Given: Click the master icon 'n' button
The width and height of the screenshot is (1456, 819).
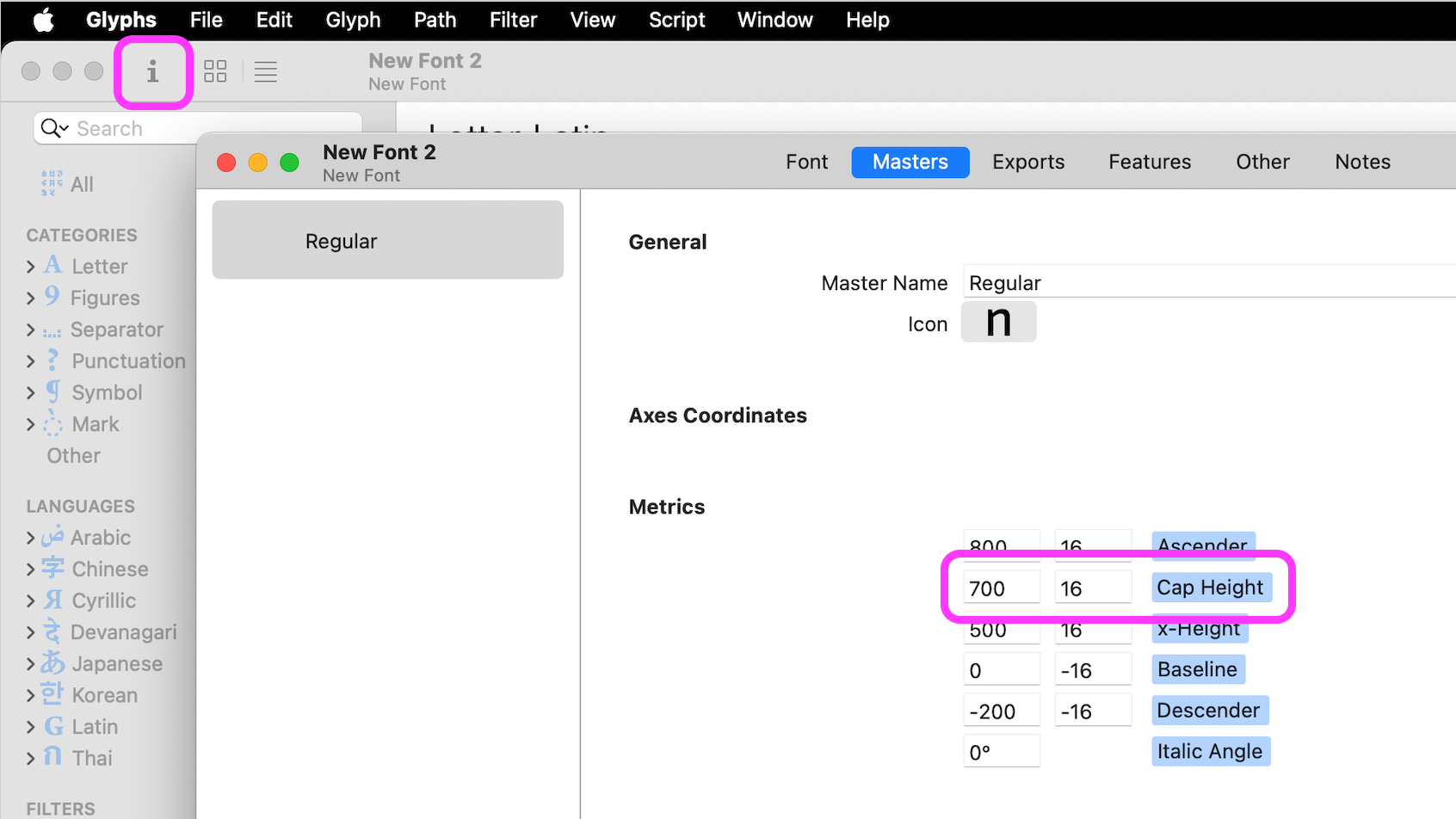Looking at the screenshot, I should click(998, 322).
